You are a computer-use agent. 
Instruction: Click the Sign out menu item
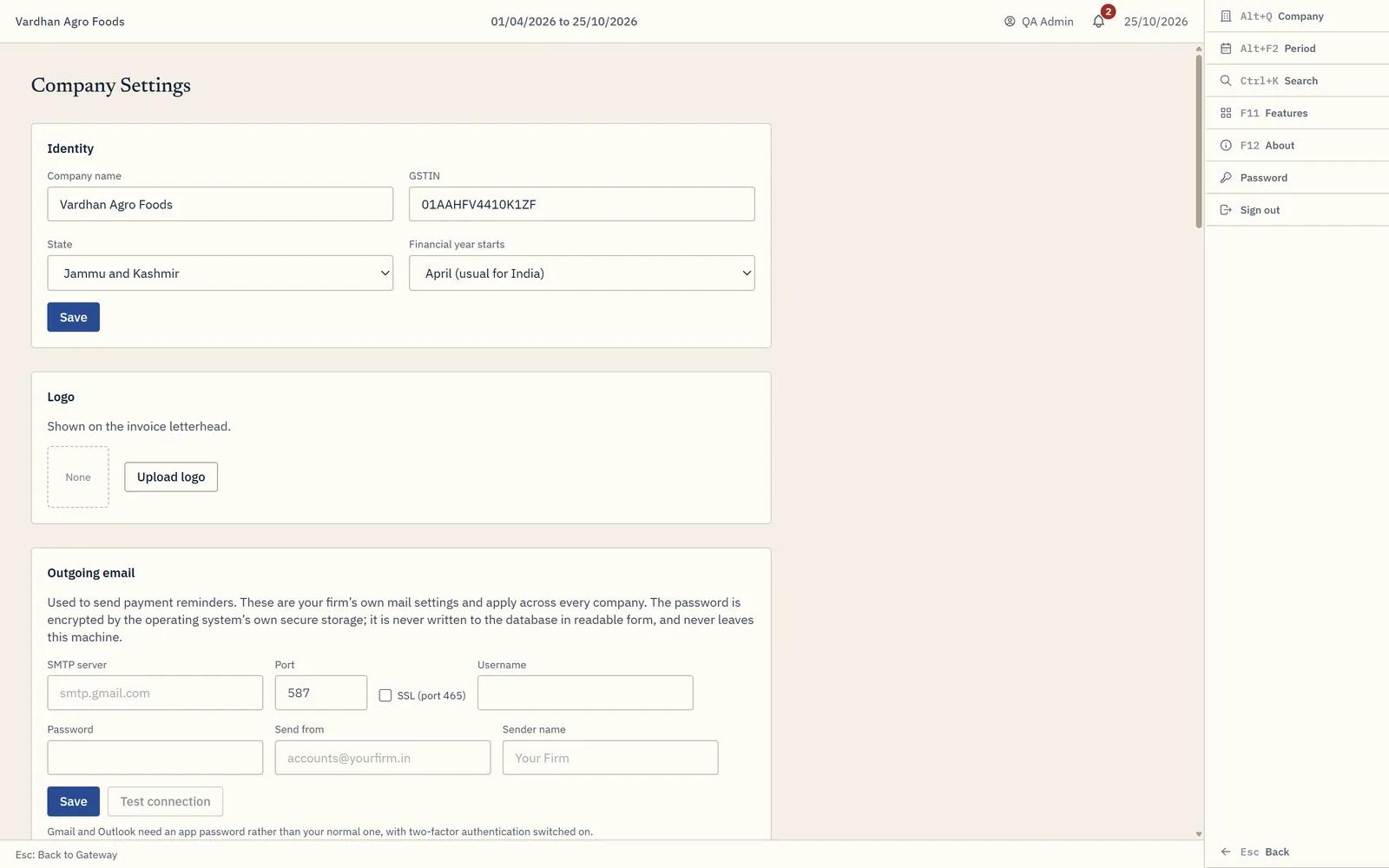(x=1297, y=210)
